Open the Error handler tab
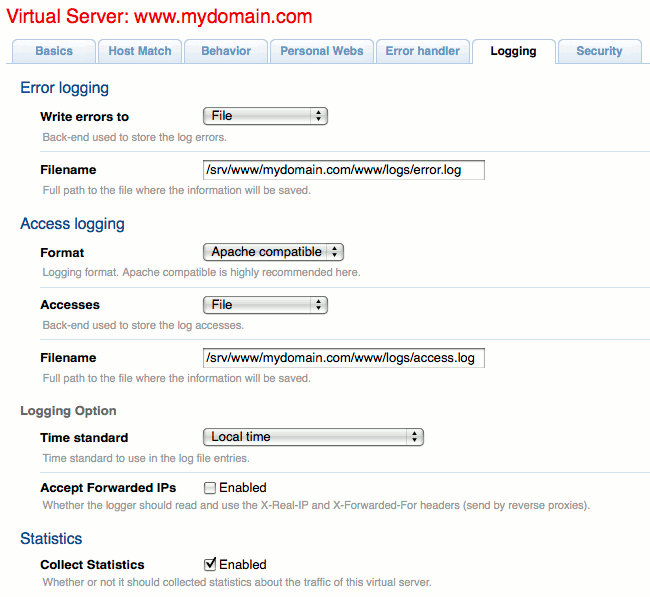650x597 pixels. (423, 51)
